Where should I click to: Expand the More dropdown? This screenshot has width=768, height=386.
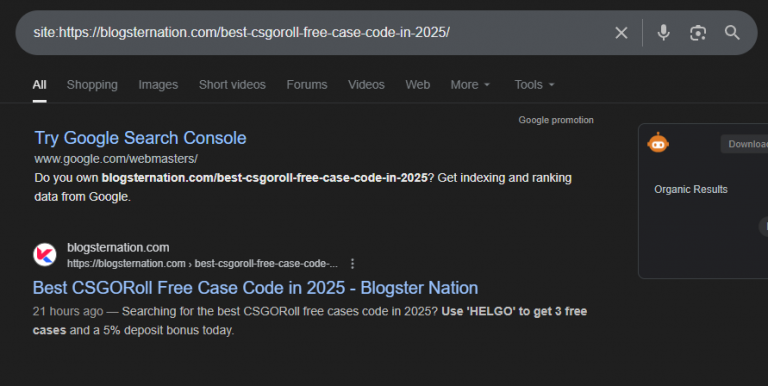470,85
